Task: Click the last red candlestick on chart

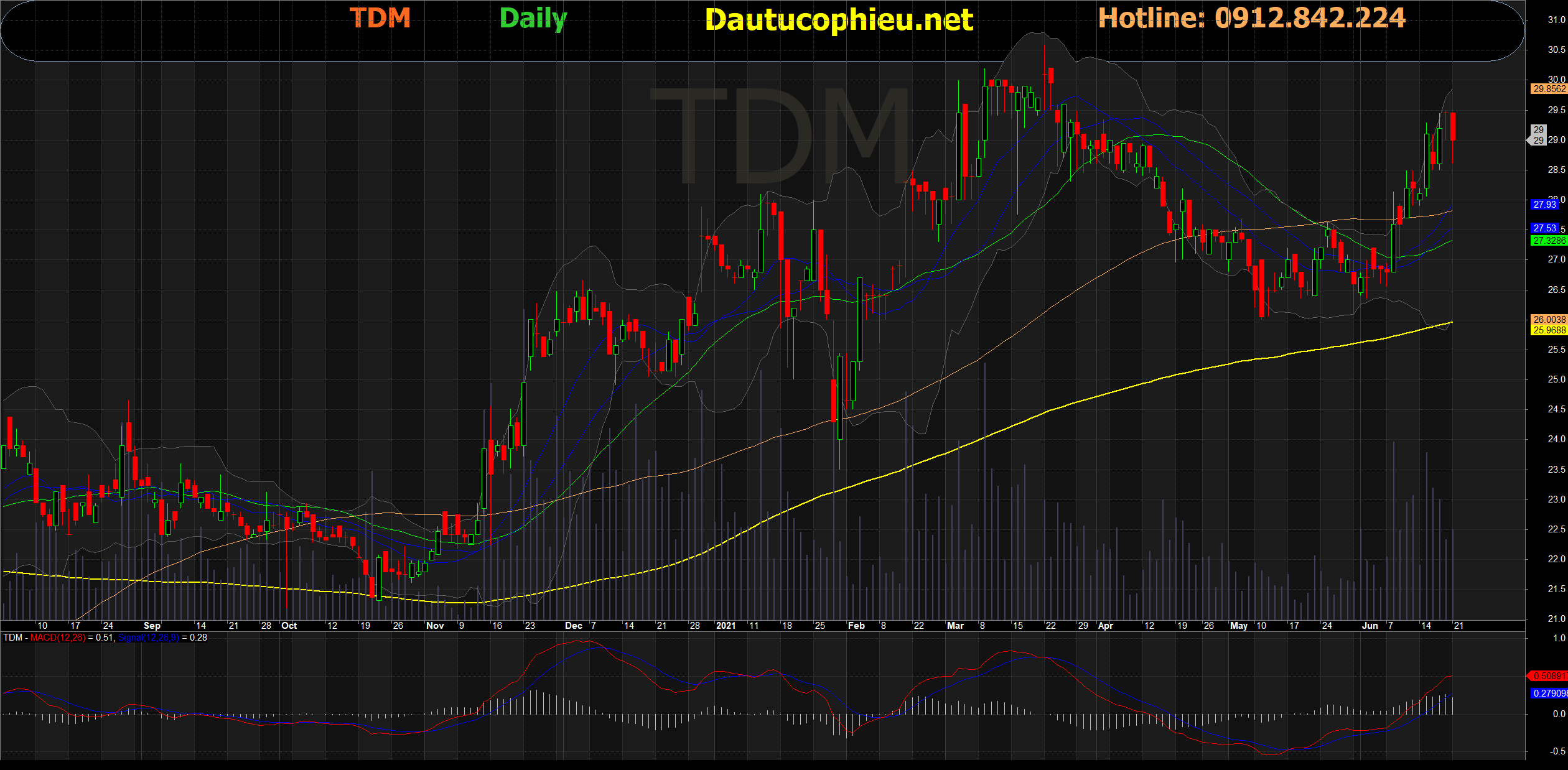Action: coord(1453,127)
